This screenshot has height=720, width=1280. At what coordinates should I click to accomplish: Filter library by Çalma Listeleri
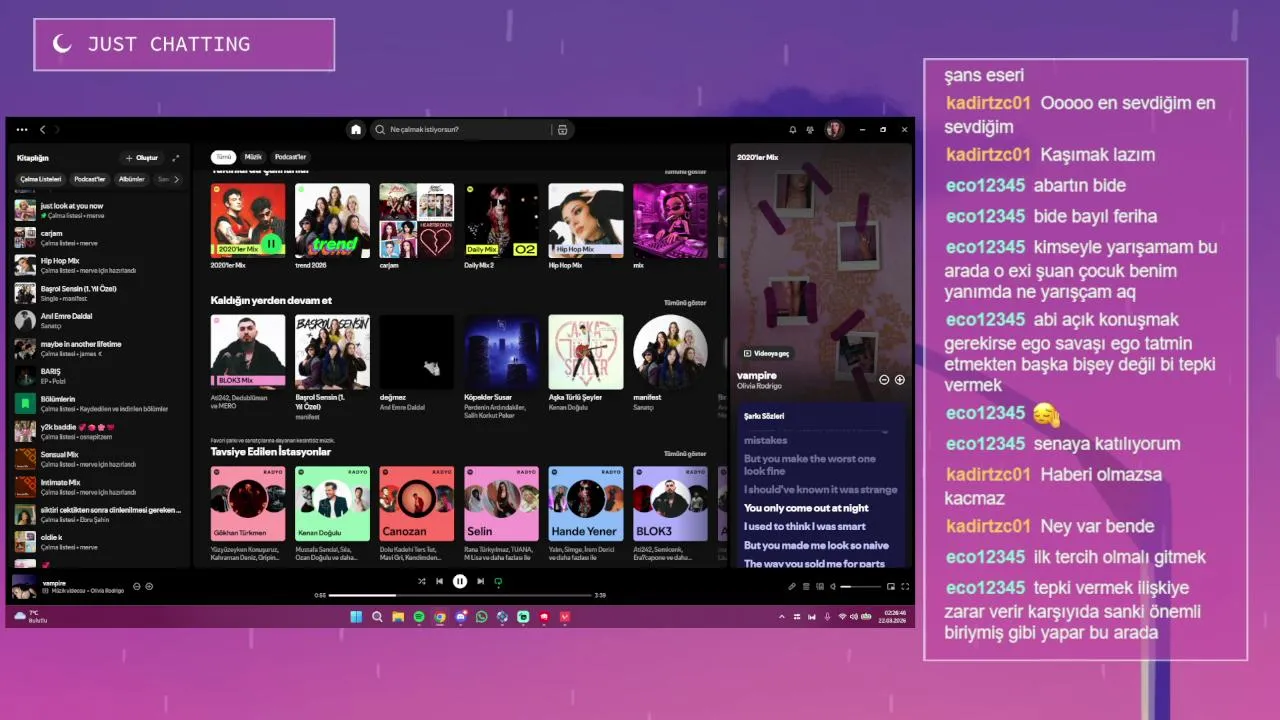(x=41, y=179)
